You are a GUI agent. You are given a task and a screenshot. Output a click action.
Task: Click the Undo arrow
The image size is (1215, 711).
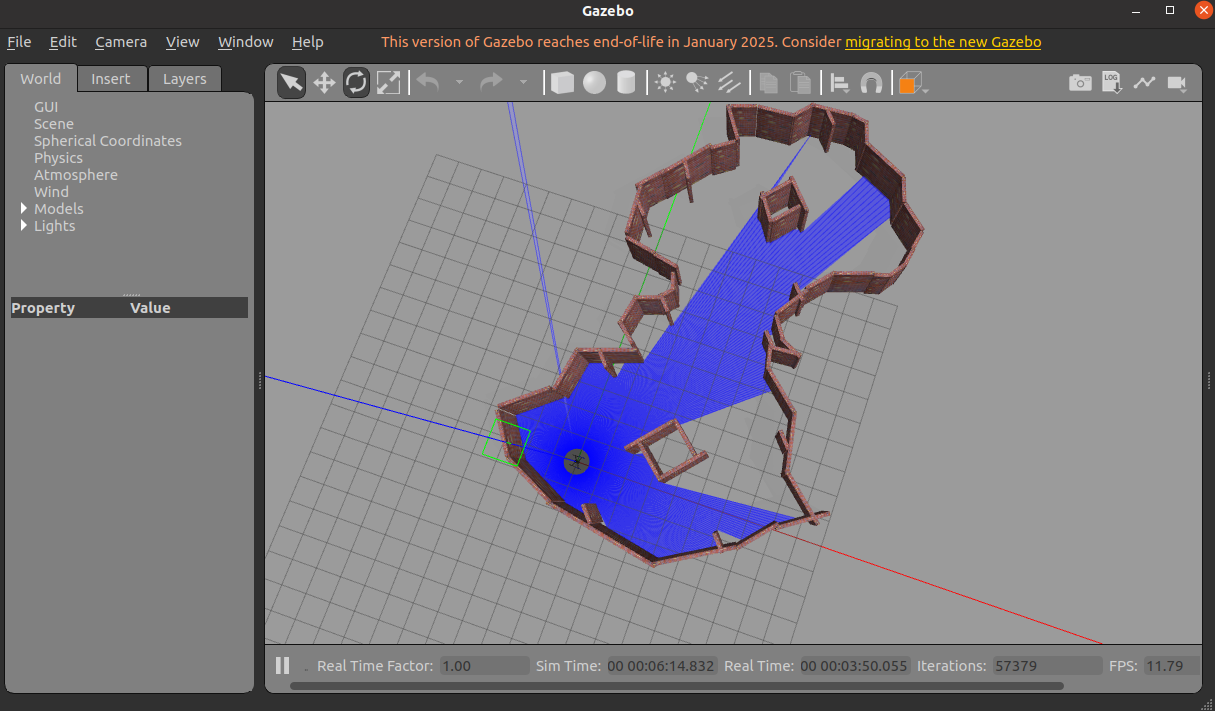[x=428, y=82]
